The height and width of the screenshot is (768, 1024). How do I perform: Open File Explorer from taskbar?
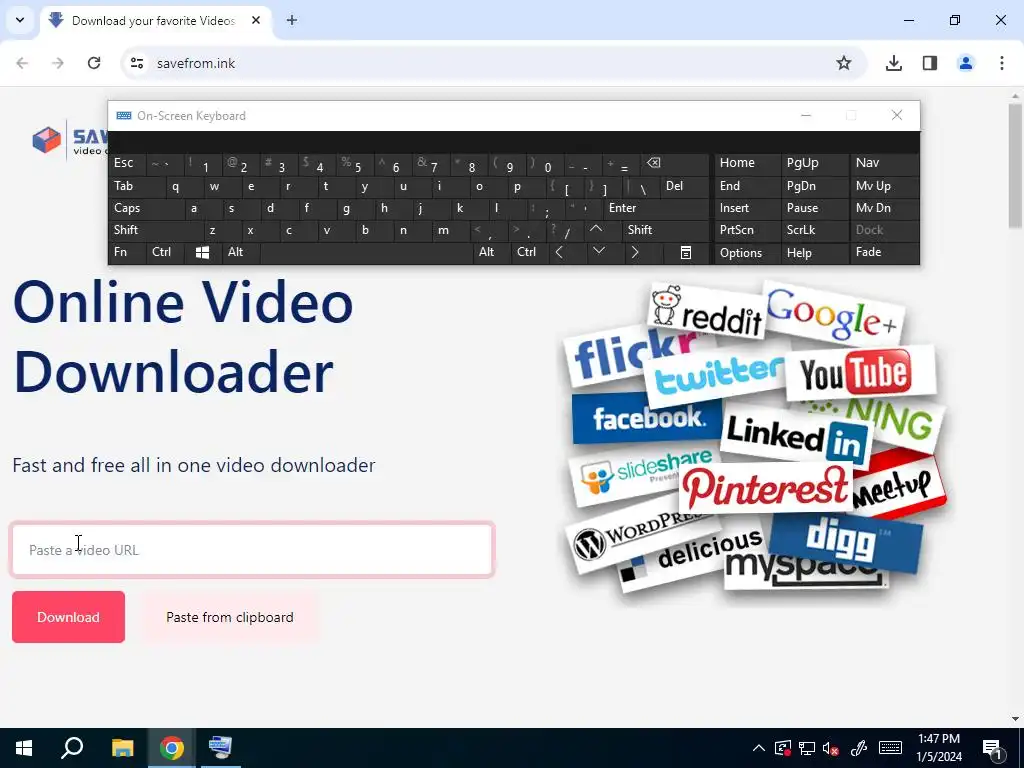tap(122, 748)
